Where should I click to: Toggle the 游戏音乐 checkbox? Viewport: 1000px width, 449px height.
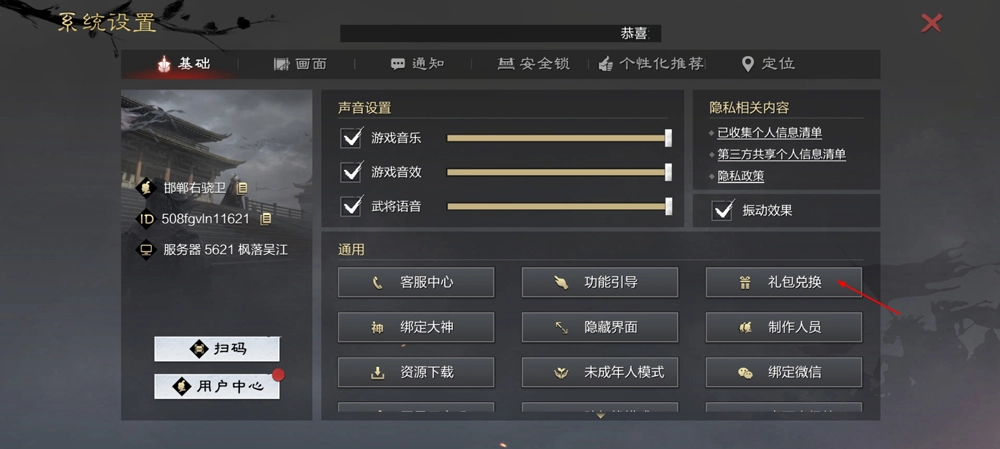click(x=351, y=138)
